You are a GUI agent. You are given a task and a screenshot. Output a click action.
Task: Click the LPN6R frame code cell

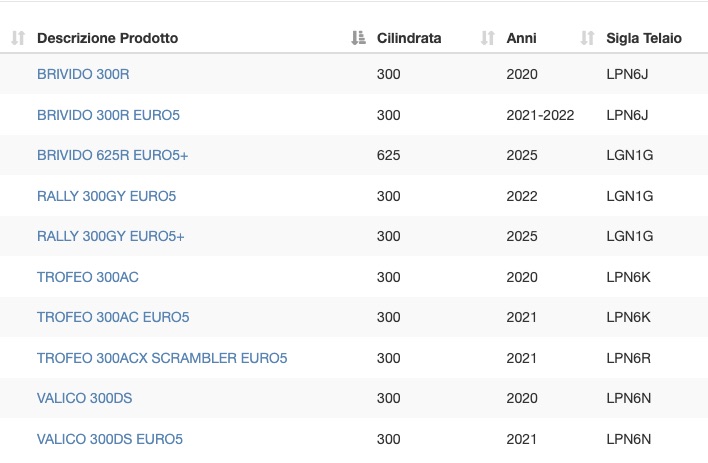tap(629, 358)
